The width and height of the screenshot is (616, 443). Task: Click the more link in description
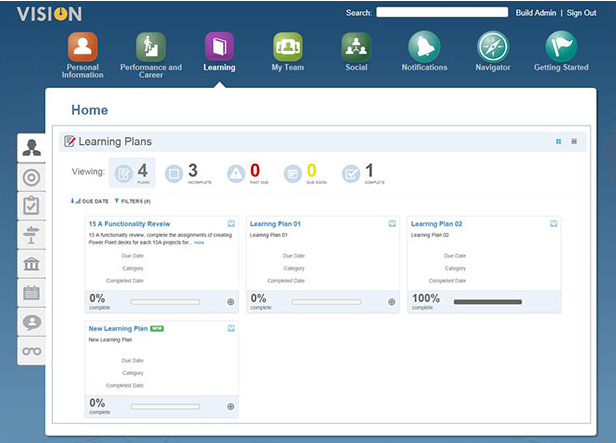coord(199,243)
